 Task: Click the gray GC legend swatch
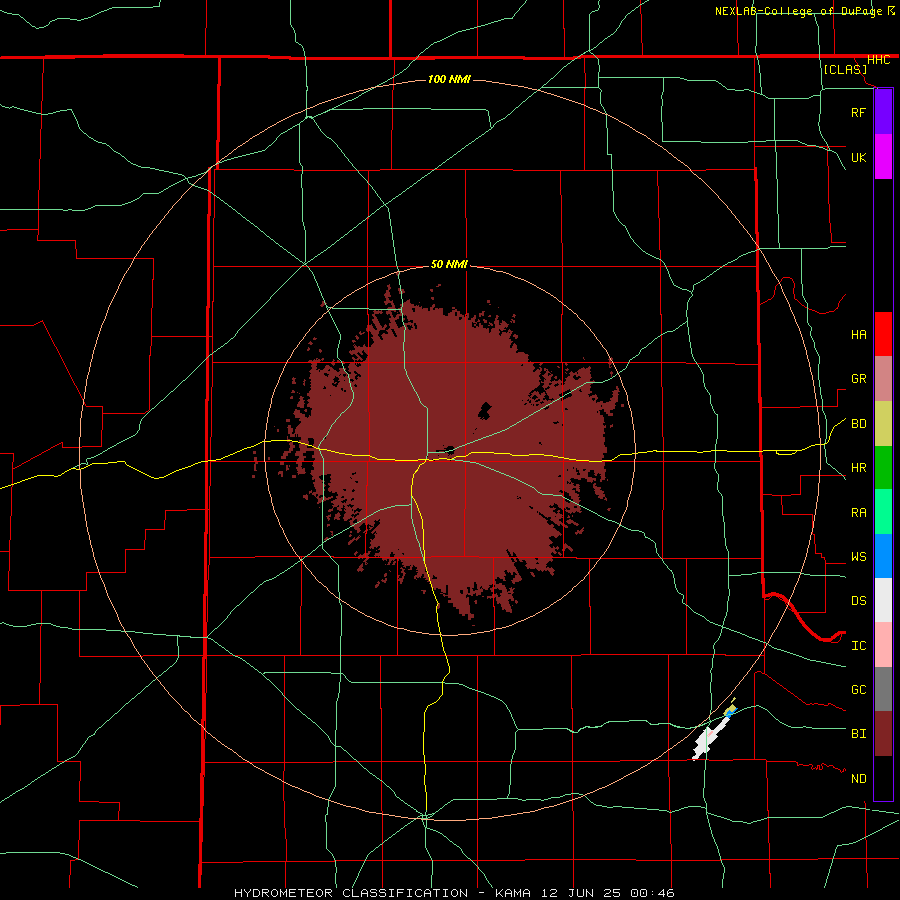click(883, 689)
